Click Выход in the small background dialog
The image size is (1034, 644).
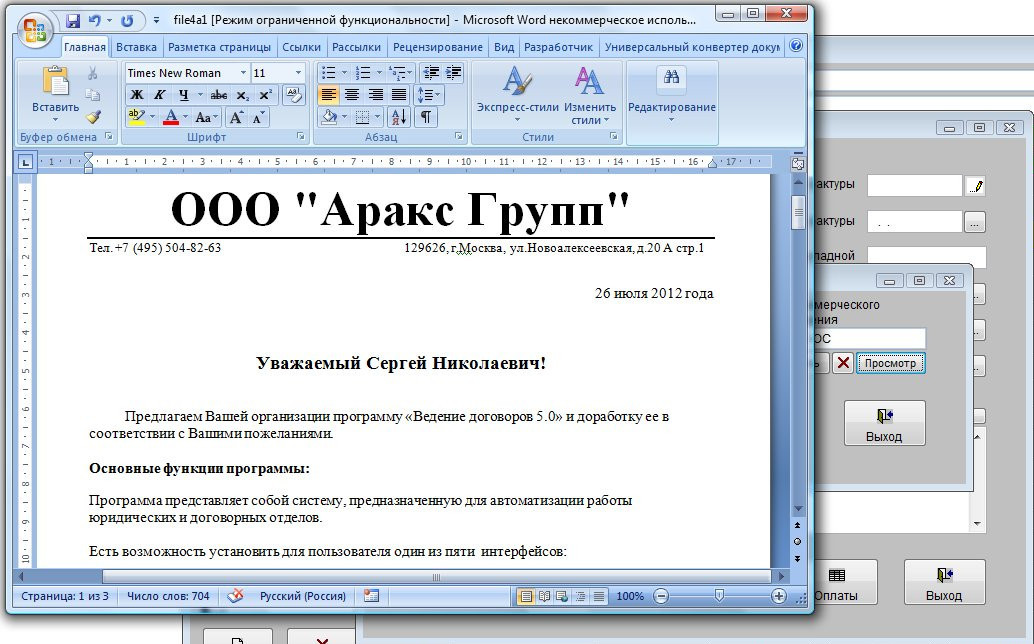pos(884,423)
